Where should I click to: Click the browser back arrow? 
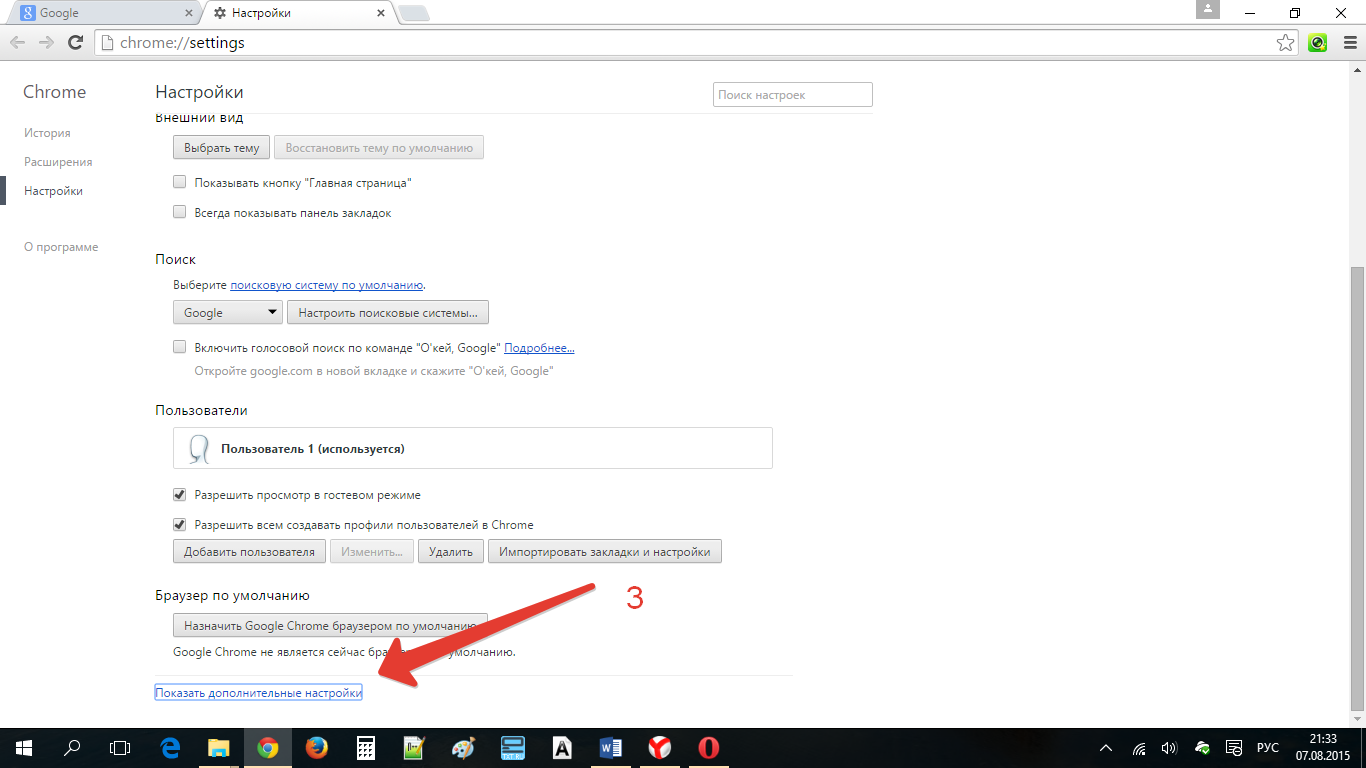pyautogui.click(x=18, y=43)
